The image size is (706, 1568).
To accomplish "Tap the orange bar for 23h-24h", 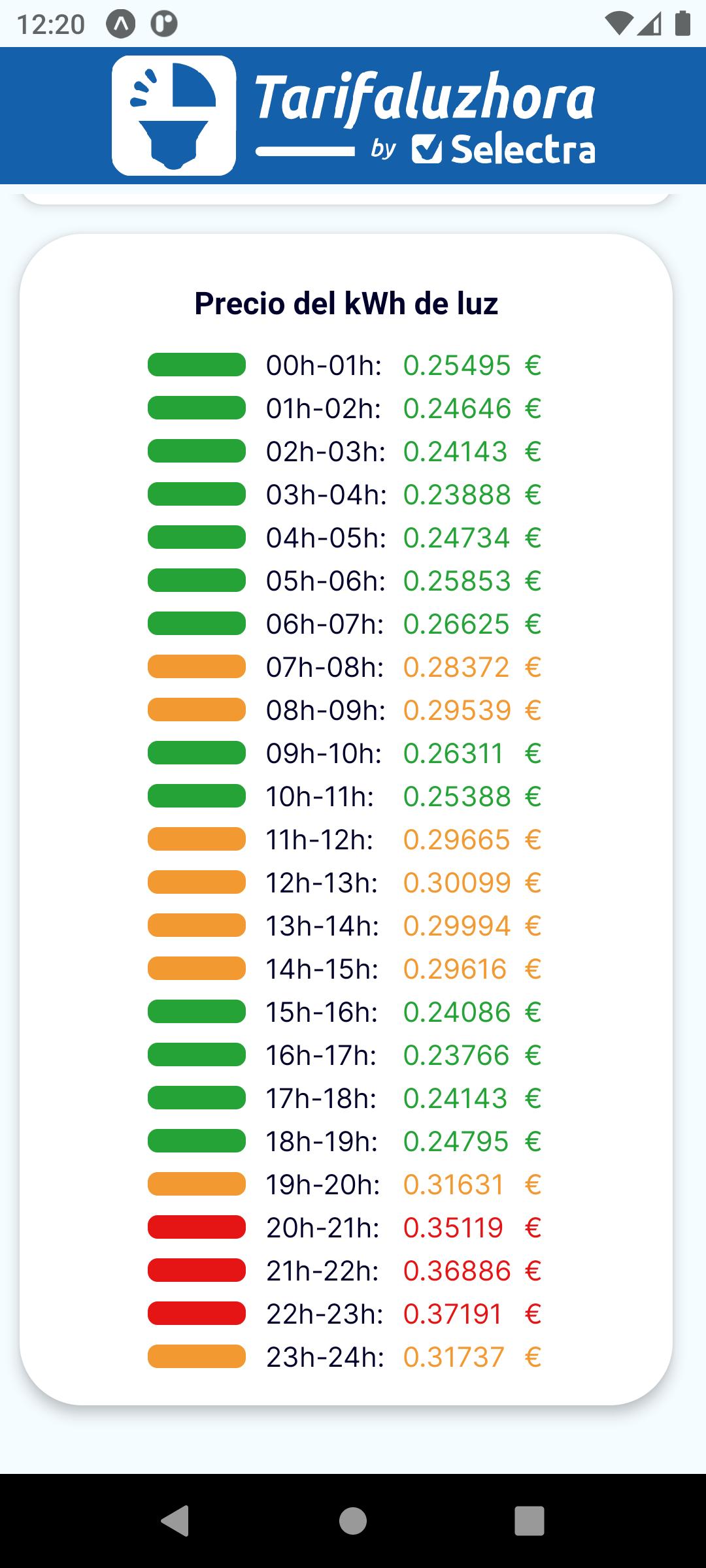I will 197,1356.
